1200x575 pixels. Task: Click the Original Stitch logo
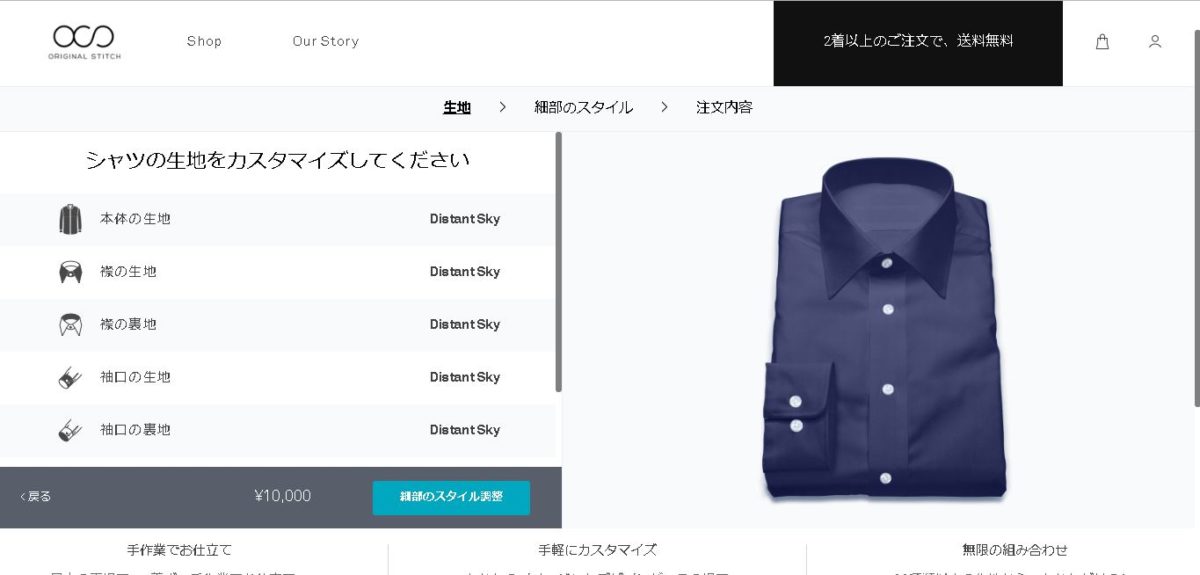point(84,42)
